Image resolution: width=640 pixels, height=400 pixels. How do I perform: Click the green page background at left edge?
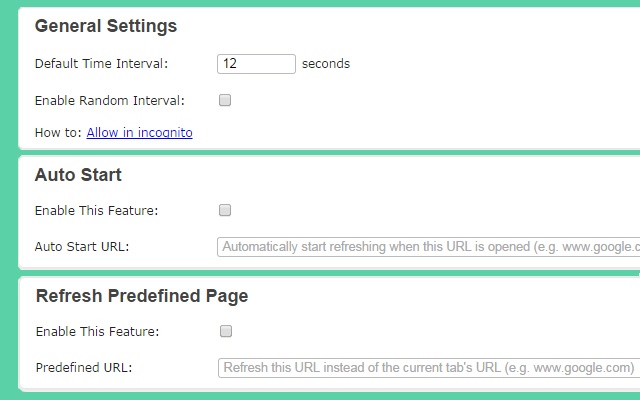(8, 200)
